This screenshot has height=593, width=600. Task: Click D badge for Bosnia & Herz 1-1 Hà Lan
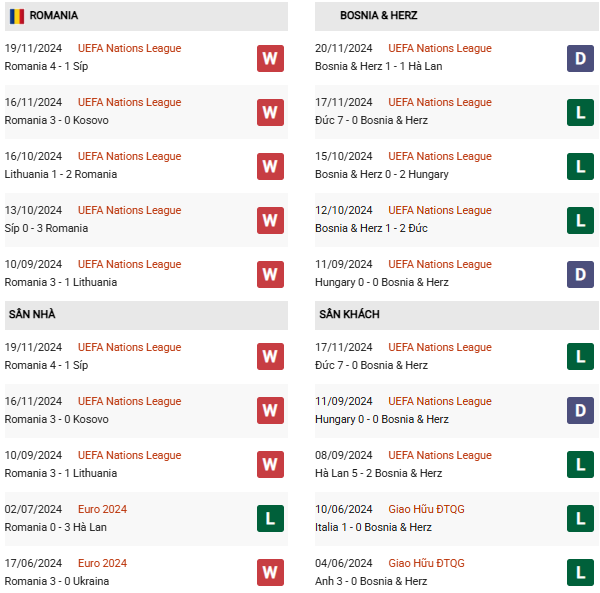580,59
